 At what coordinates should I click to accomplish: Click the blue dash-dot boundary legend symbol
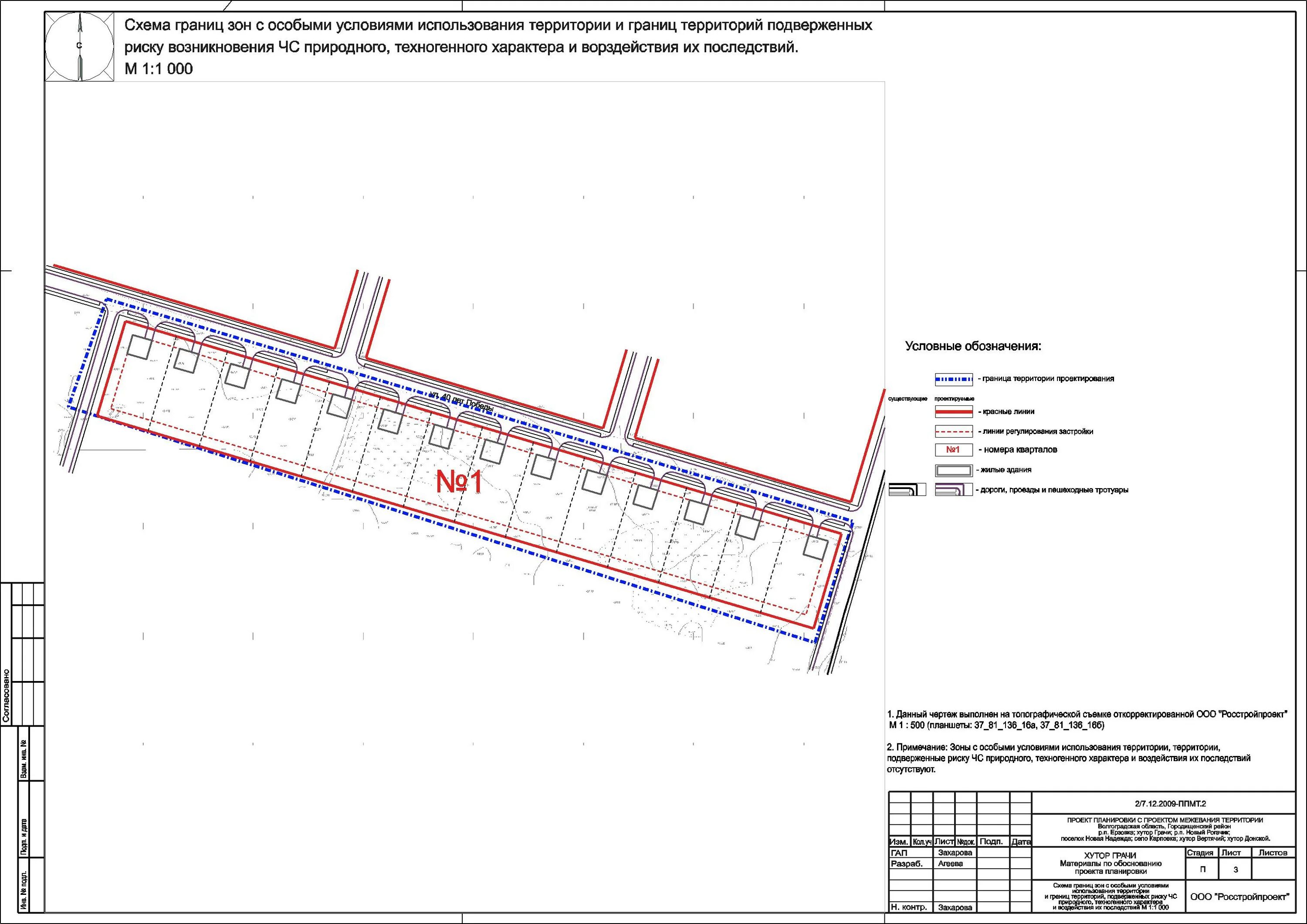tap(954, 379)
